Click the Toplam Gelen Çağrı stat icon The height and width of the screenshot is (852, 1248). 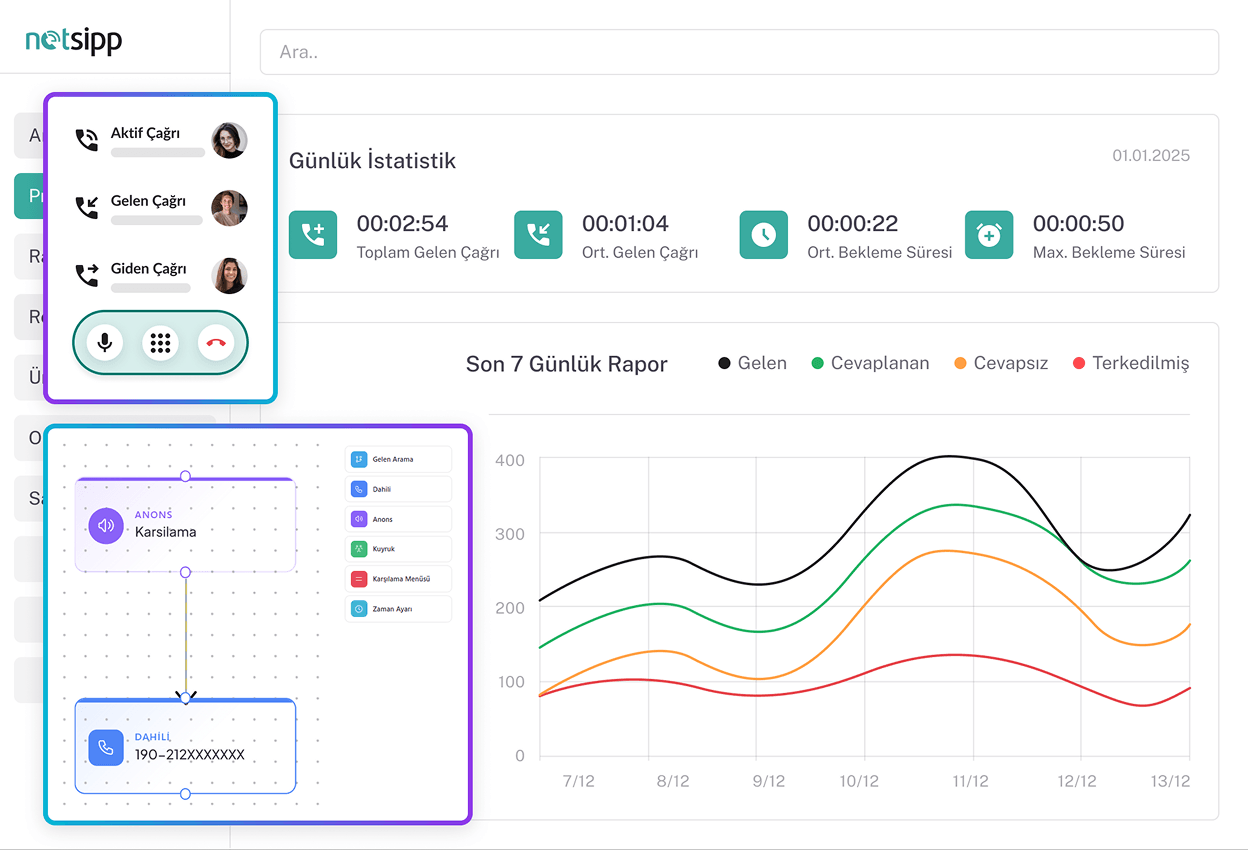pyautogui.click(x=313, y=235)
